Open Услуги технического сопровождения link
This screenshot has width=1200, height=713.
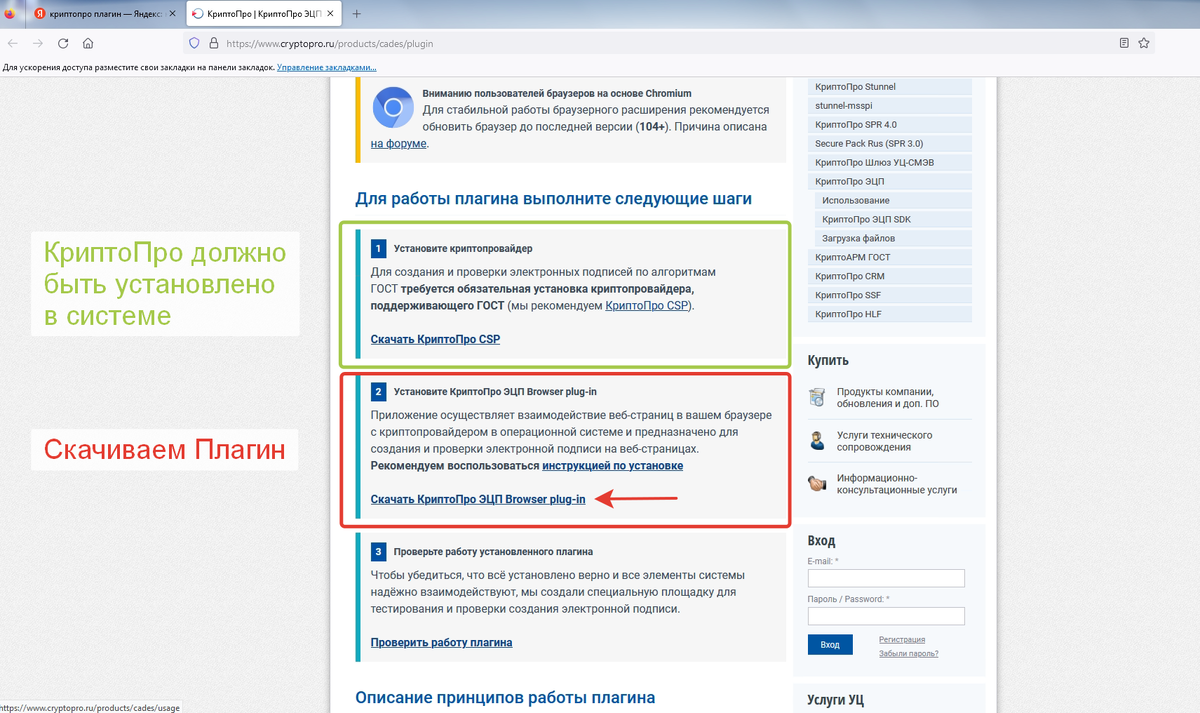(x=885, y=441)
